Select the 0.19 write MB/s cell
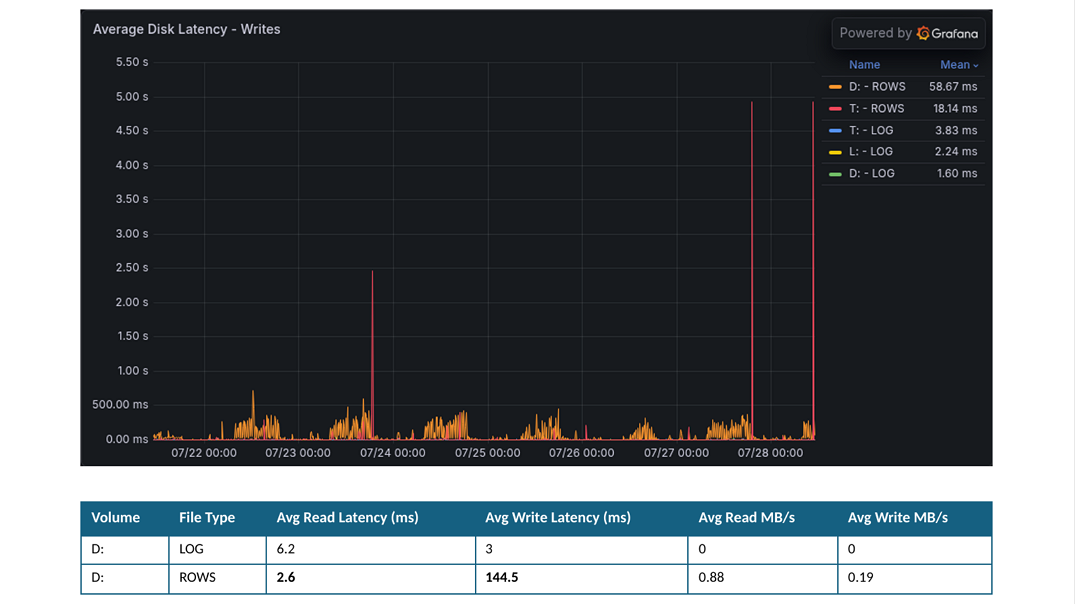The image size is (1075, 604). pos(915,578)
